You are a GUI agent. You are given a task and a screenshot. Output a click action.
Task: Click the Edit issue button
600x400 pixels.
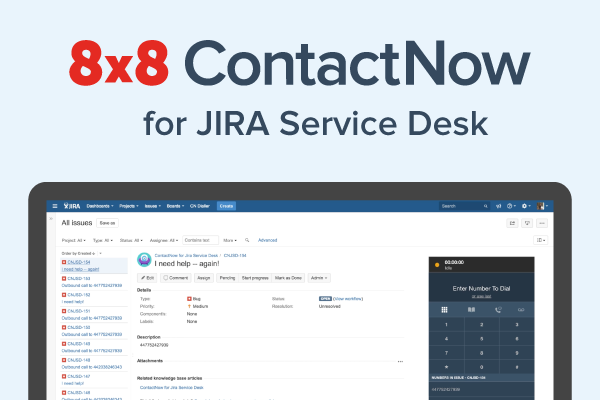click(x=147, y=278)
